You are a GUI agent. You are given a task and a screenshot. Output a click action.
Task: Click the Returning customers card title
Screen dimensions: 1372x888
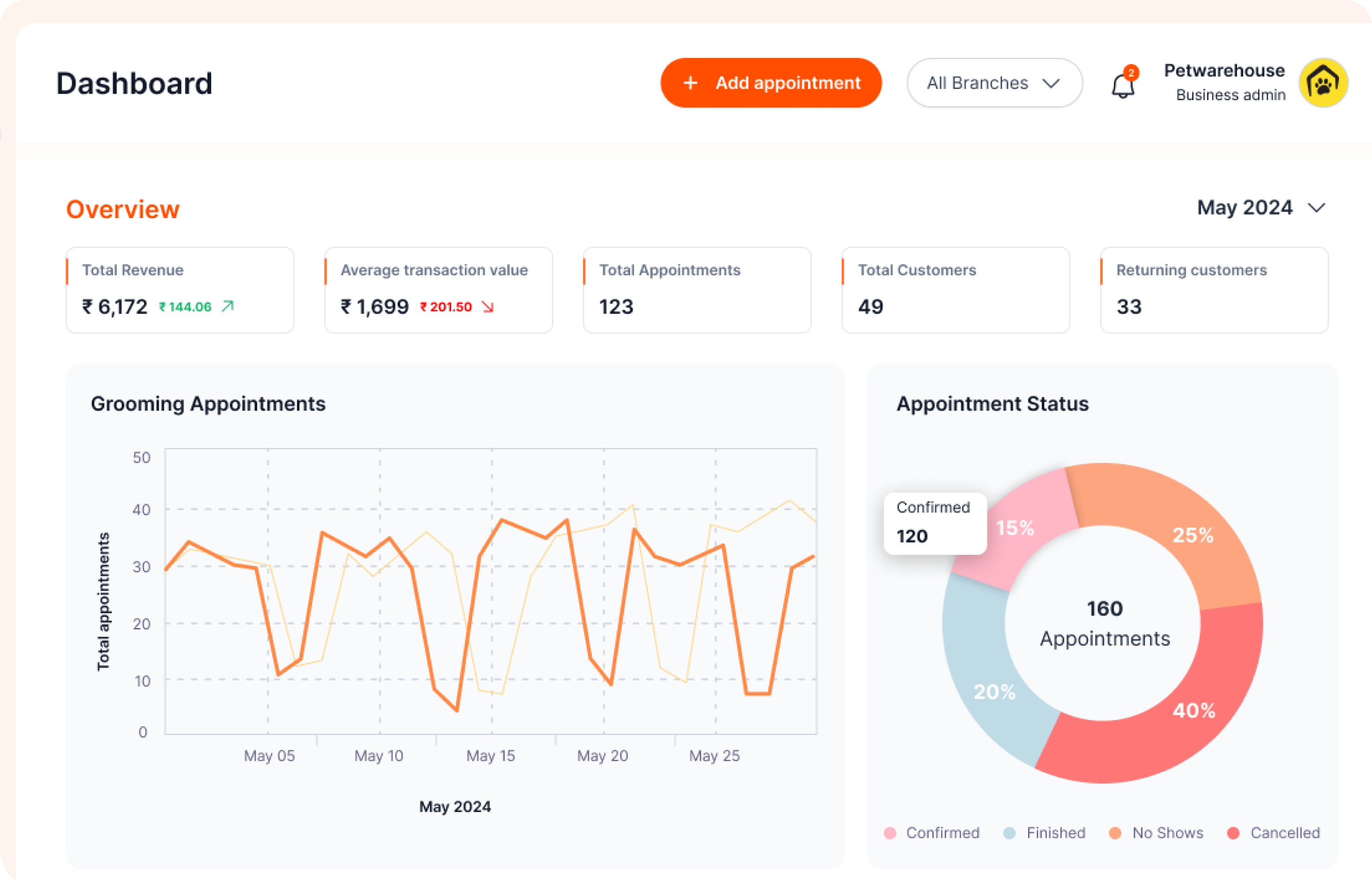[1191, 270]
